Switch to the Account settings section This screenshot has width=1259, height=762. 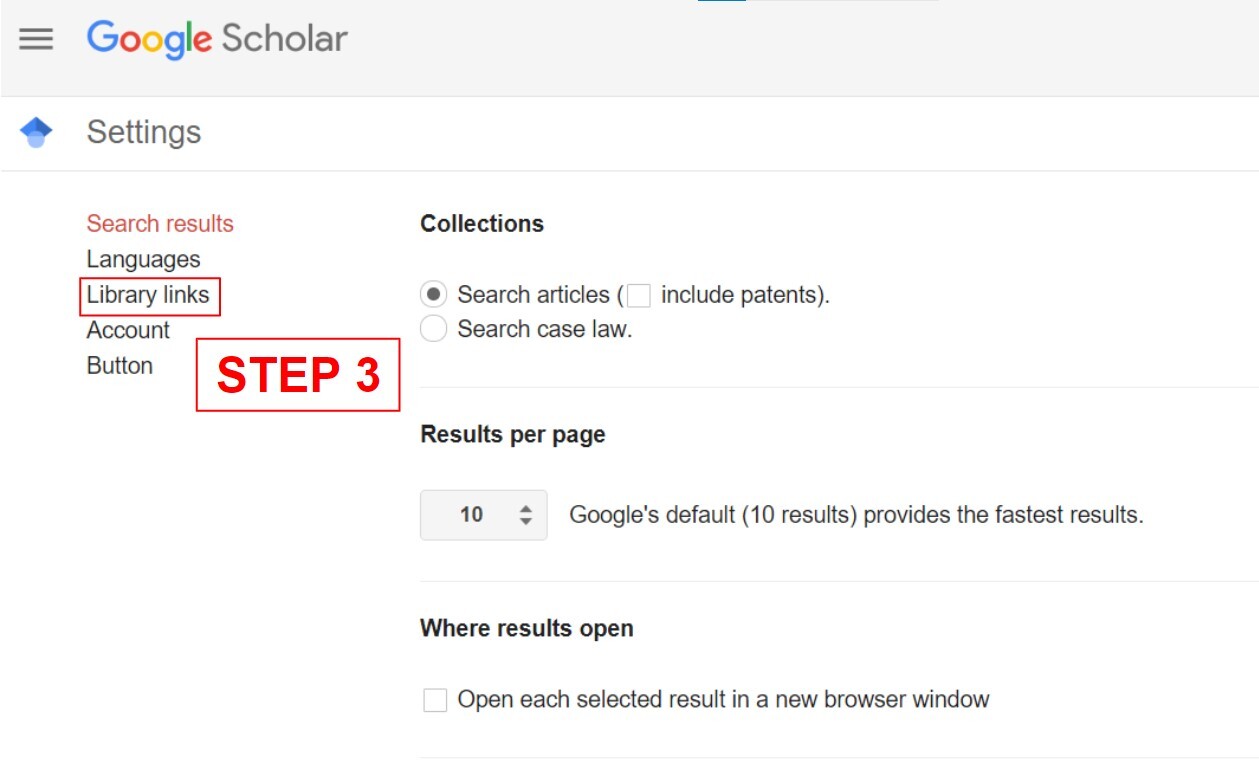tap(128, 331)
